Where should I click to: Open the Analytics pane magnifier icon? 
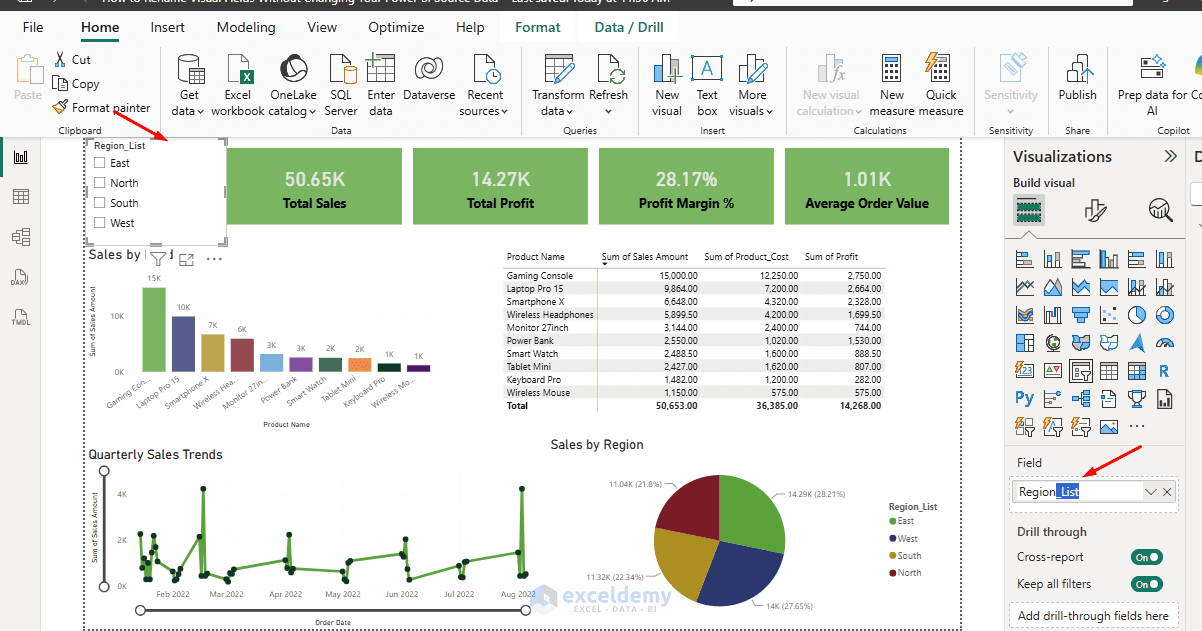pyautogui.click(x=1160, y=210)
